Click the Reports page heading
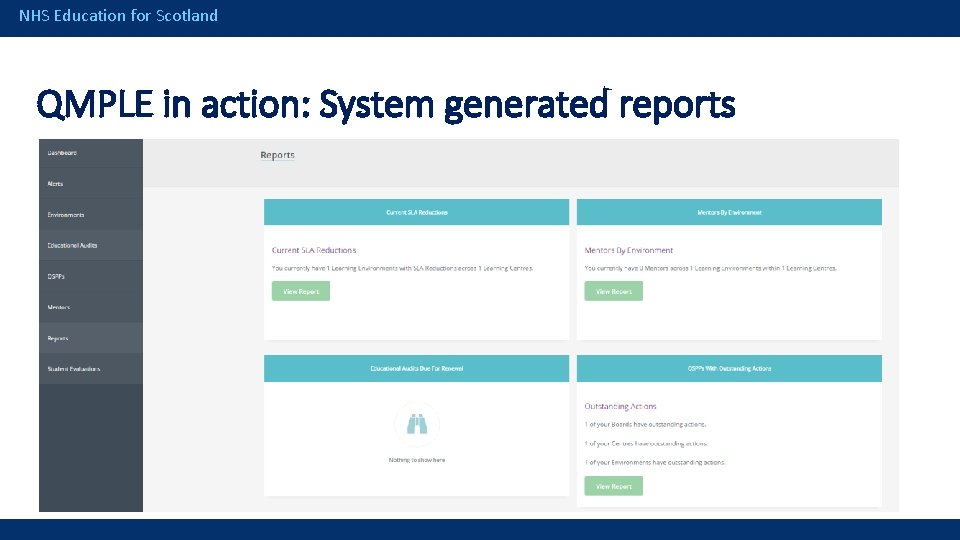The image size is (960, 540). (x=277, y=155)
